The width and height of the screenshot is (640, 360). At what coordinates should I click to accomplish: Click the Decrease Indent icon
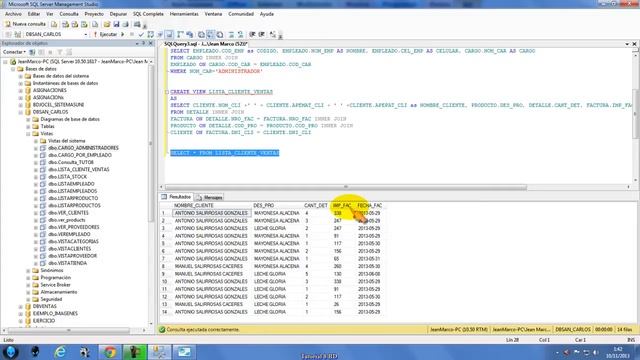tap(252, 35)
